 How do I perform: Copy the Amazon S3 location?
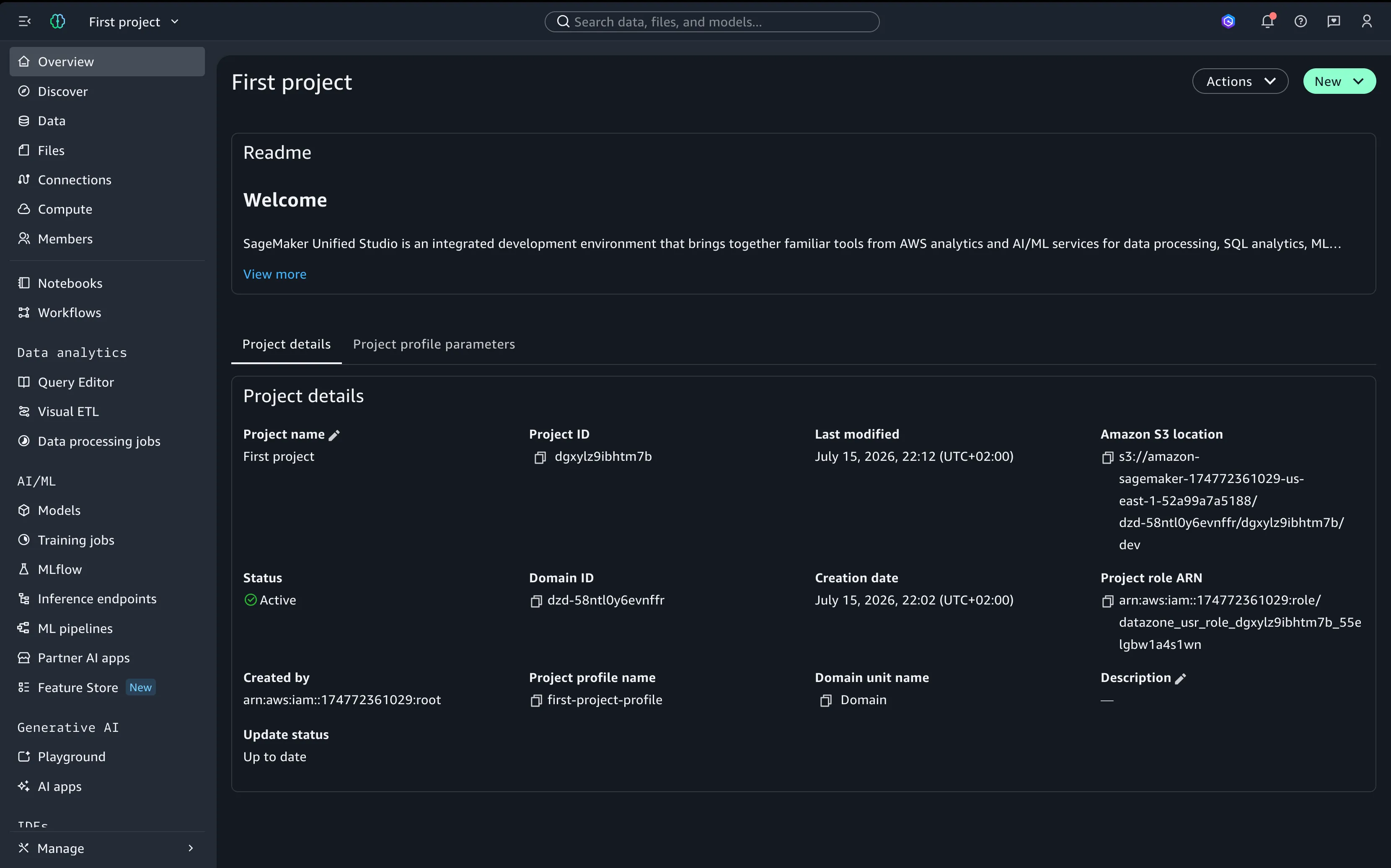[x=1107, y=457]
